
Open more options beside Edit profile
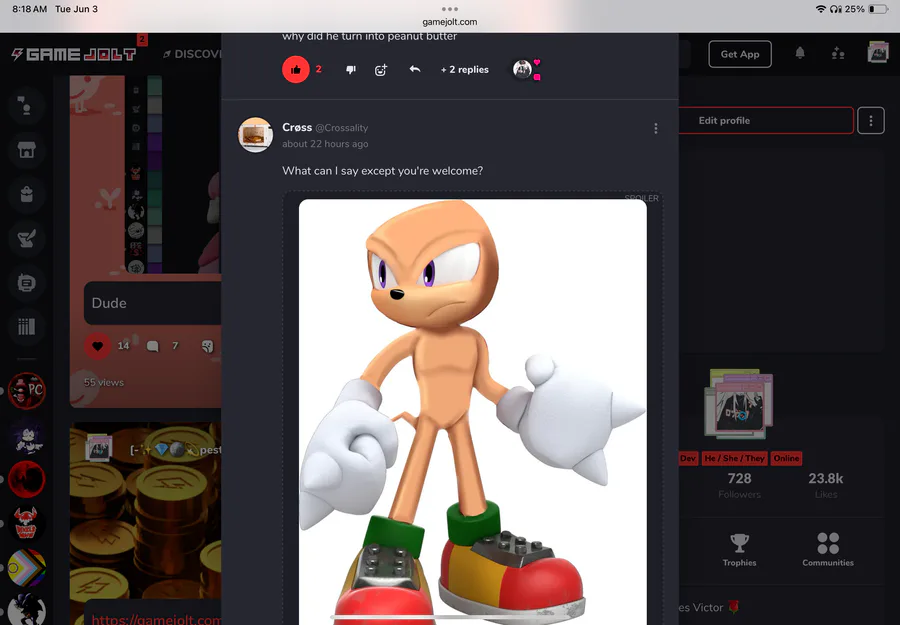point(871,121)
